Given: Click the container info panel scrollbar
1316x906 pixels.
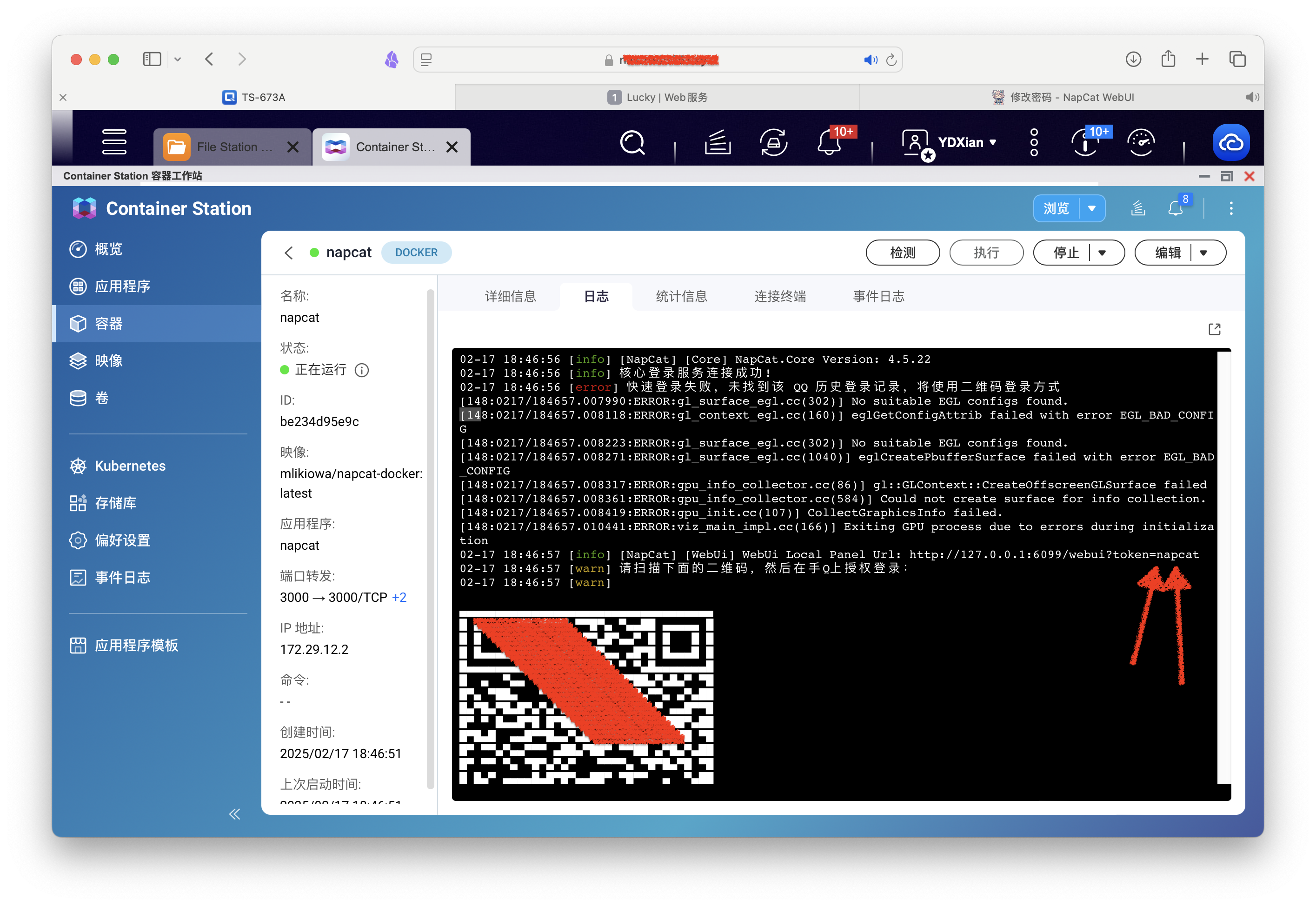Looking at the screenshot, I should click(x=430, y=540).
